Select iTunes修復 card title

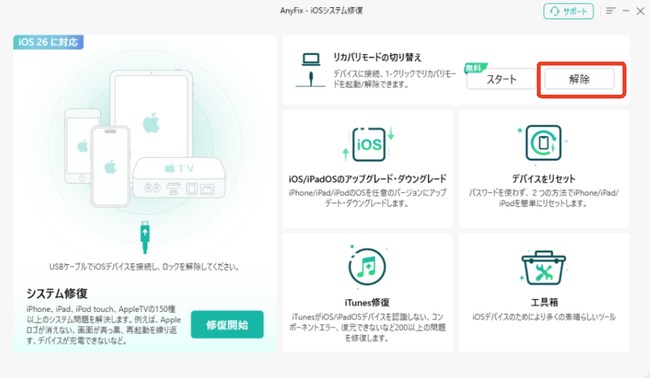(x=367, y=302)
